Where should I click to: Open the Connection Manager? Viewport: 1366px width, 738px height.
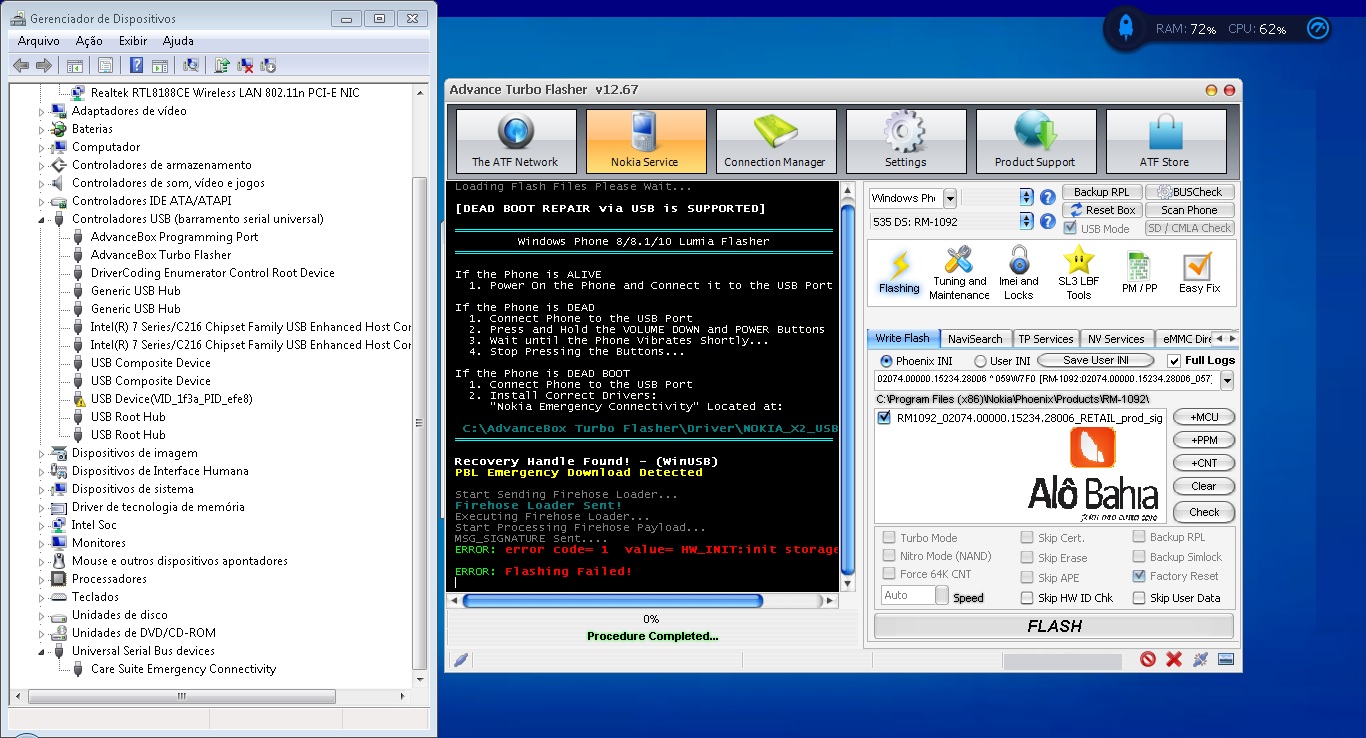coord(776,141)
